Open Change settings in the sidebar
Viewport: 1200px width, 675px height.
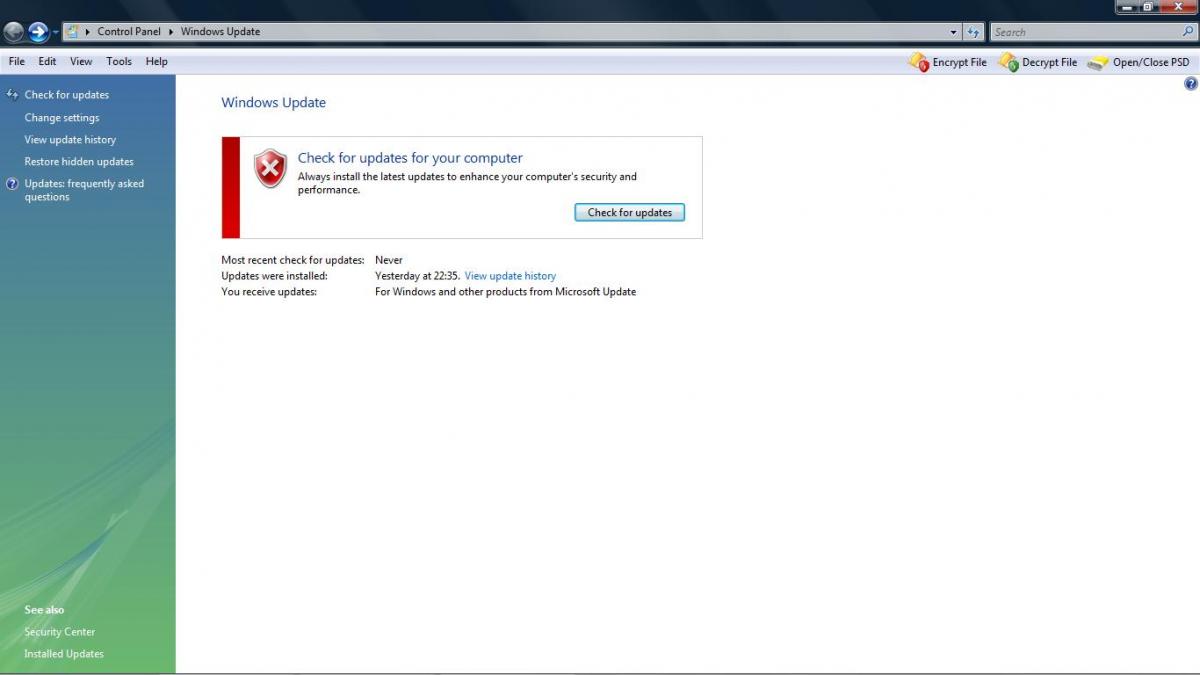click(x=62, y=118)
